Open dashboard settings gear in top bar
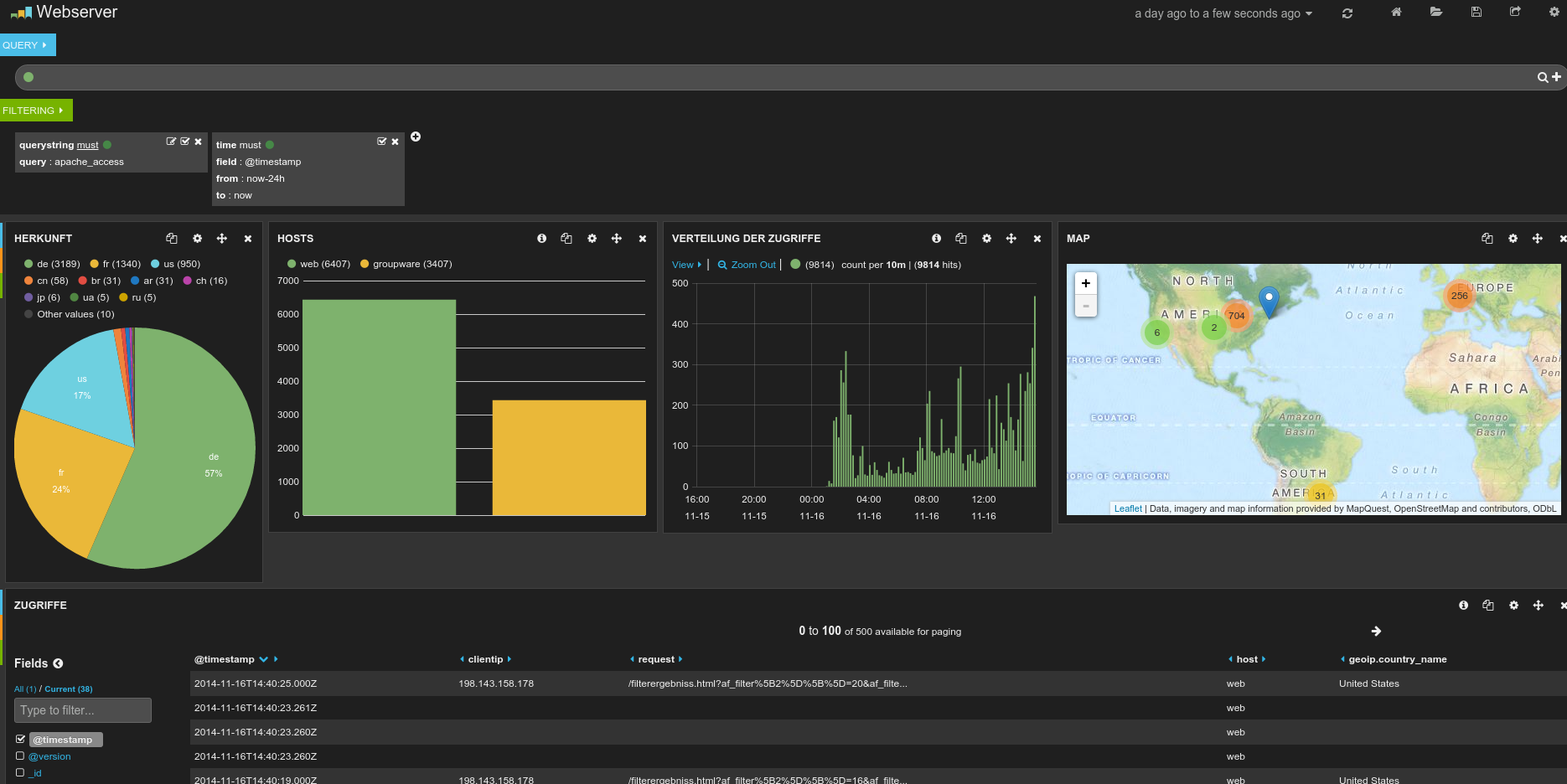 [1554, 12]
